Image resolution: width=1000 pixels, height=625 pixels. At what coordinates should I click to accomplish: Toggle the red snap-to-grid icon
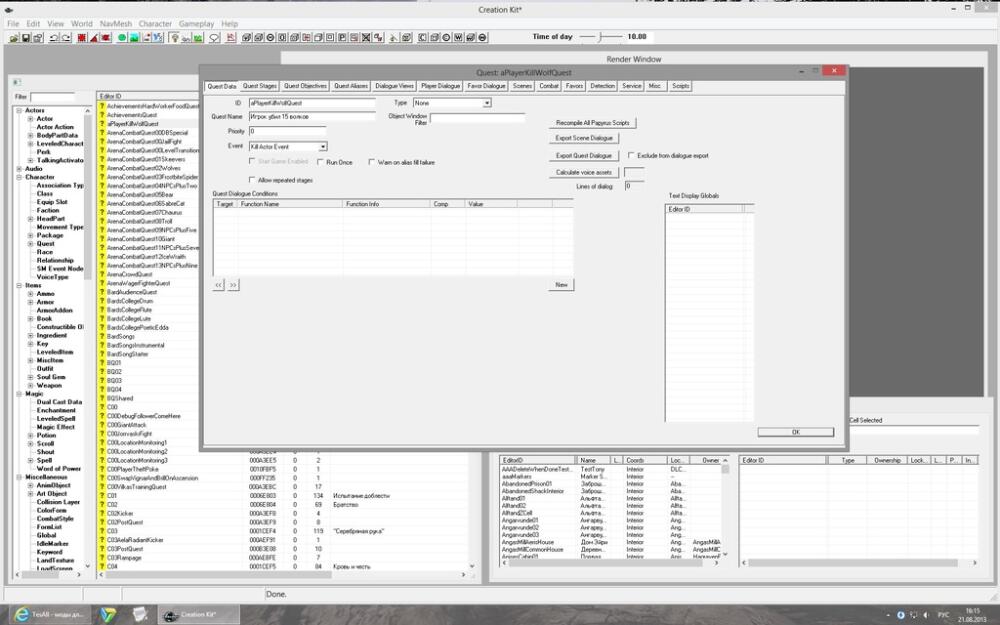82,38
